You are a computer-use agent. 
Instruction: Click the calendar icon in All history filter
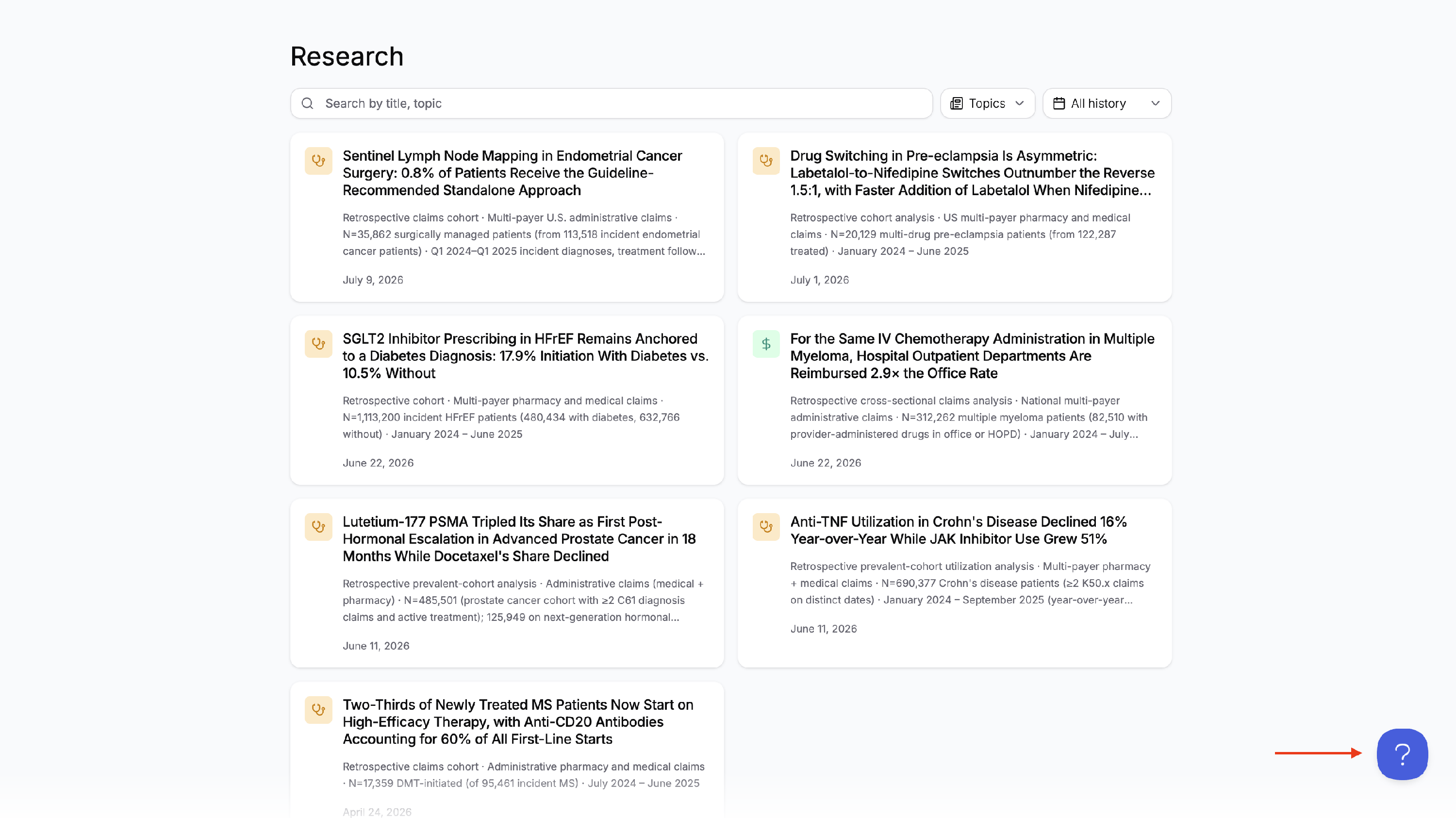click(x=1059, y=103)
